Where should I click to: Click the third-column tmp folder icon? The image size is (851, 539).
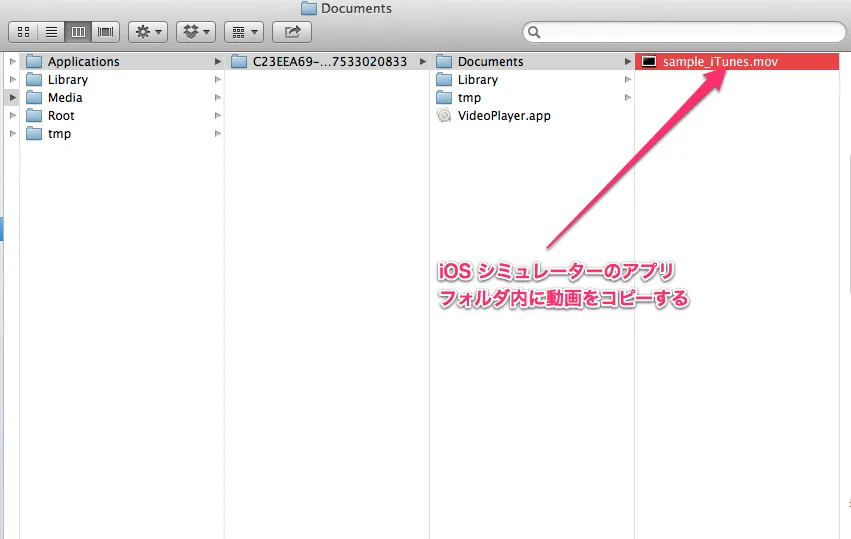(x=444, y=98)
